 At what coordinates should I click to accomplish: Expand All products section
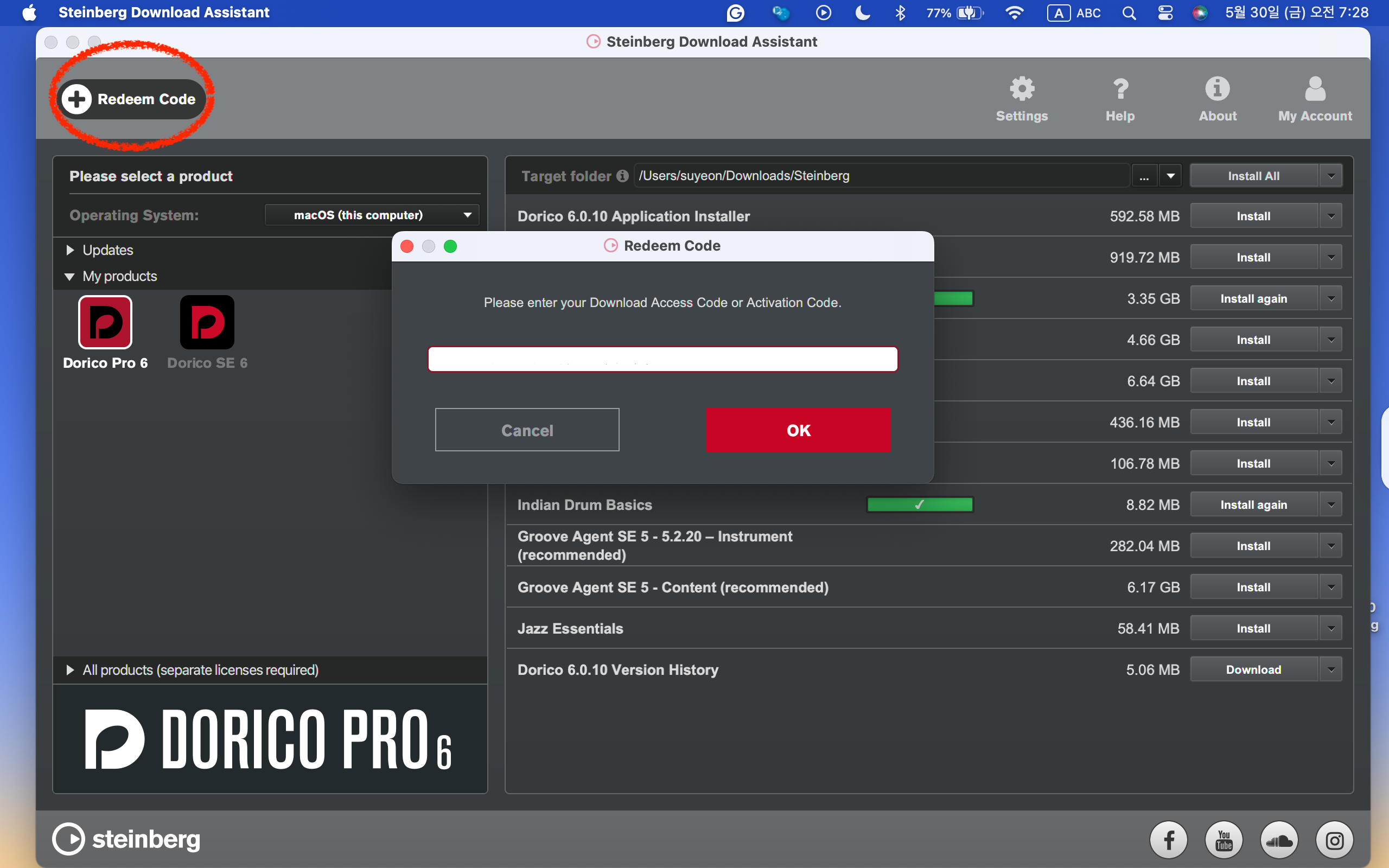point(70,670)
